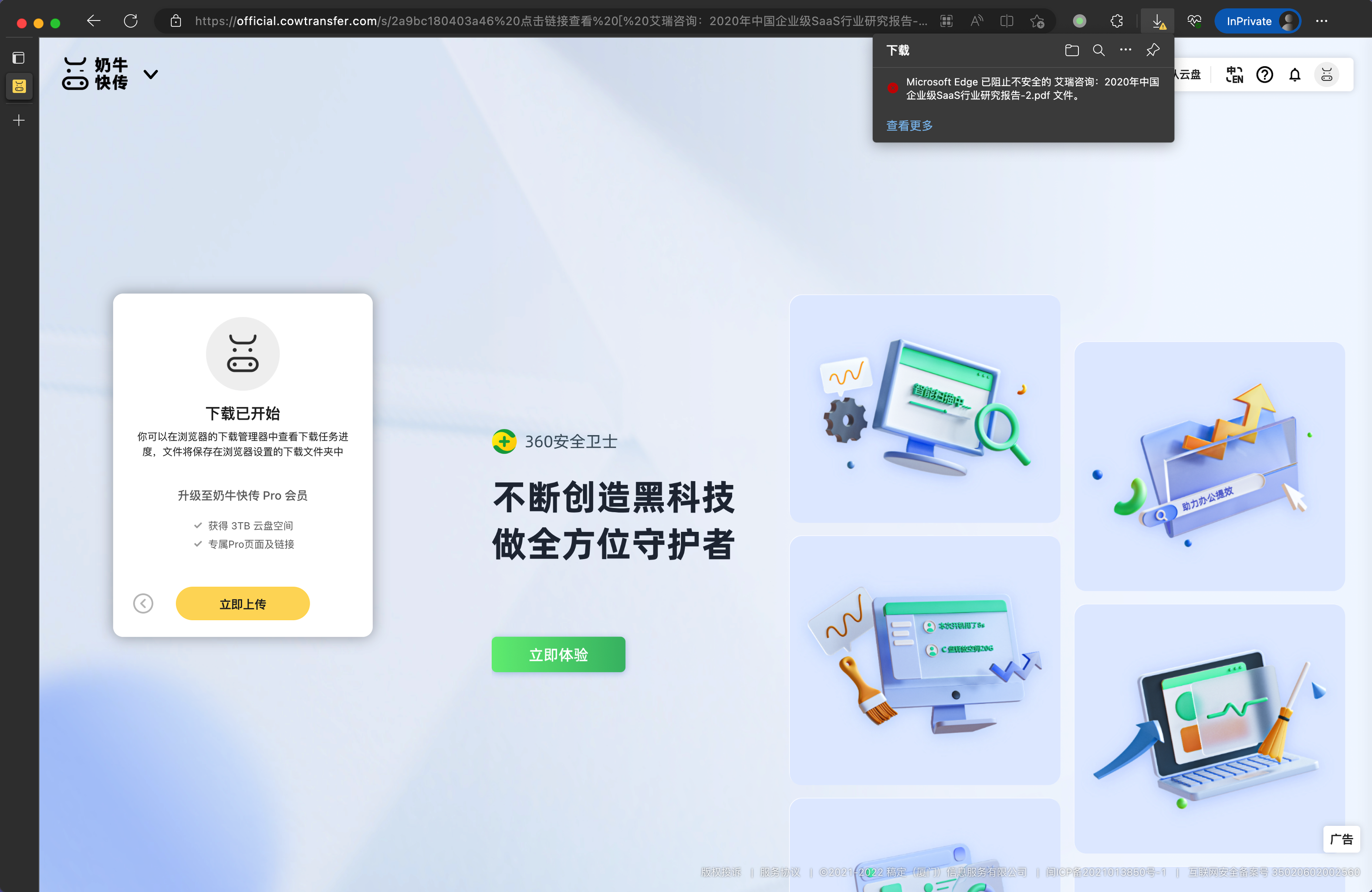Activate Read aloud icon

pyautogui.click(x=976, y=21)
